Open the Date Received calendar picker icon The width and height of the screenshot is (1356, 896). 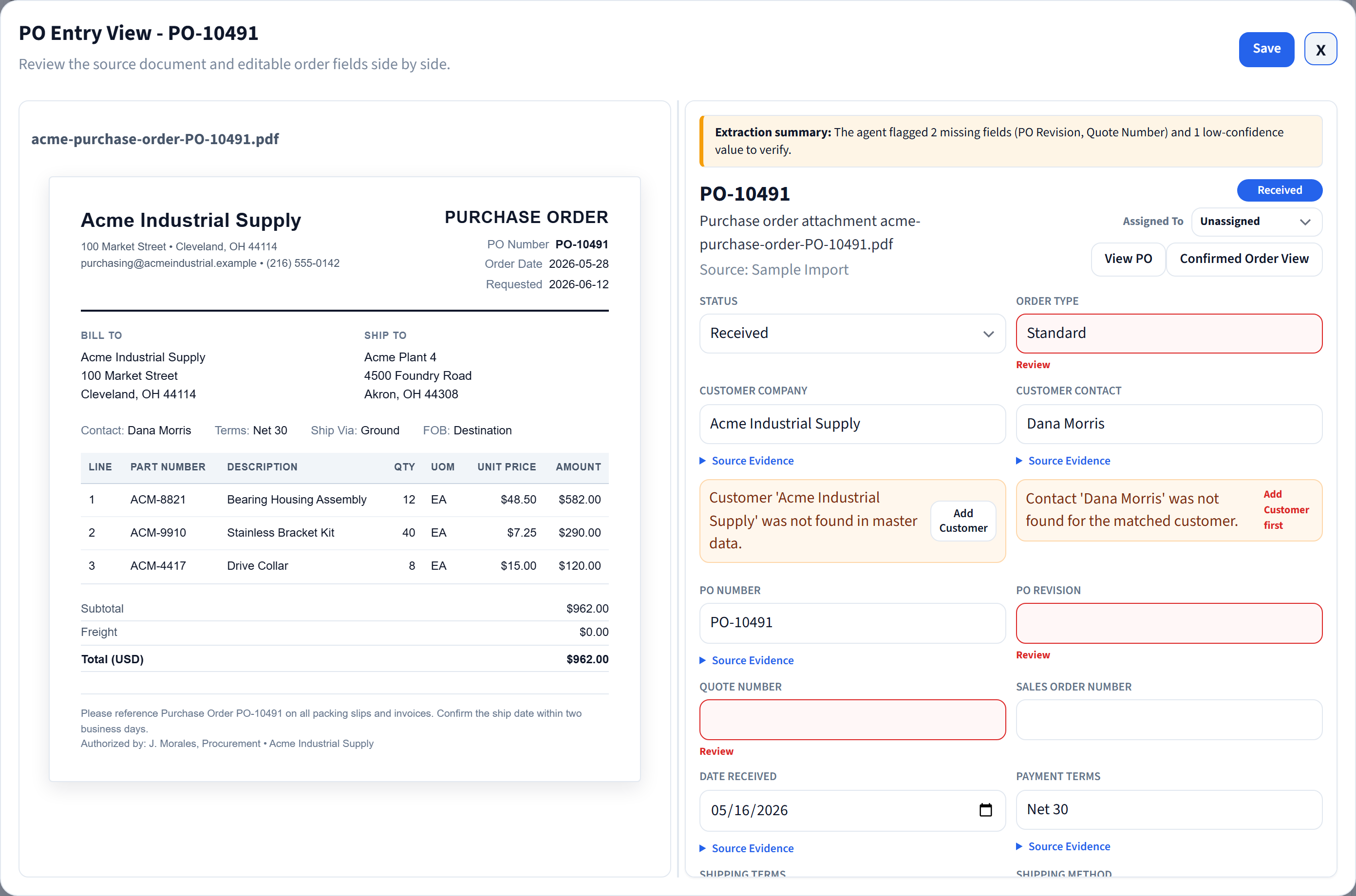pyautogui.click(x=985, y=810)
